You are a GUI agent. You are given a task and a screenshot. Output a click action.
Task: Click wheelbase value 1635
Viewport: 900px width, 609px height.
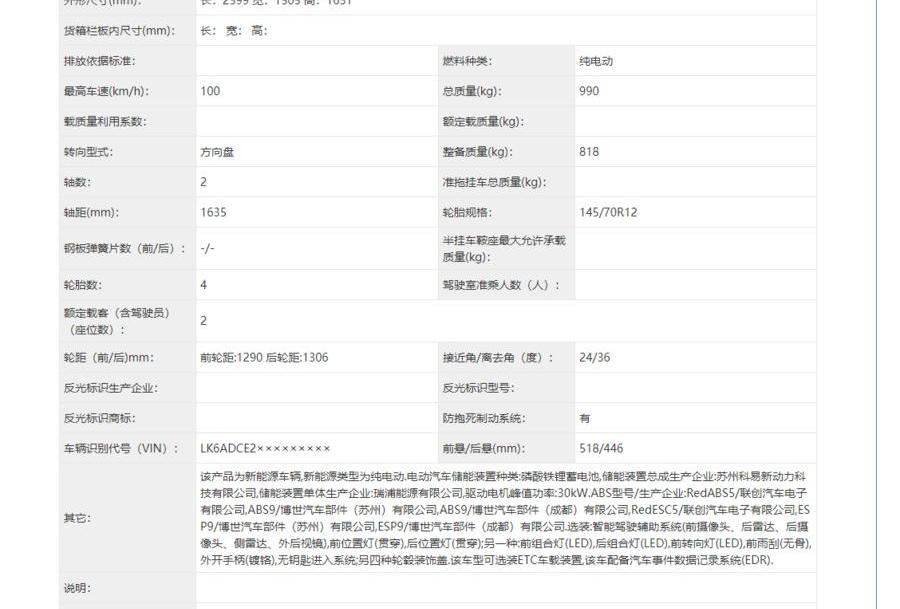click(214, 212)
